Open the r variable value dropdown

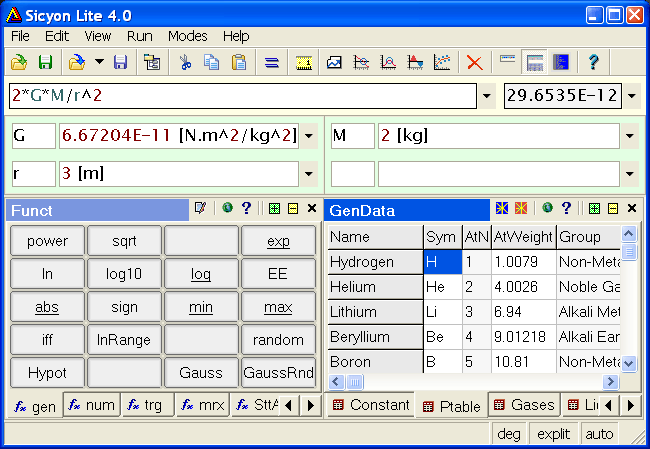click(x=309, y=174)
